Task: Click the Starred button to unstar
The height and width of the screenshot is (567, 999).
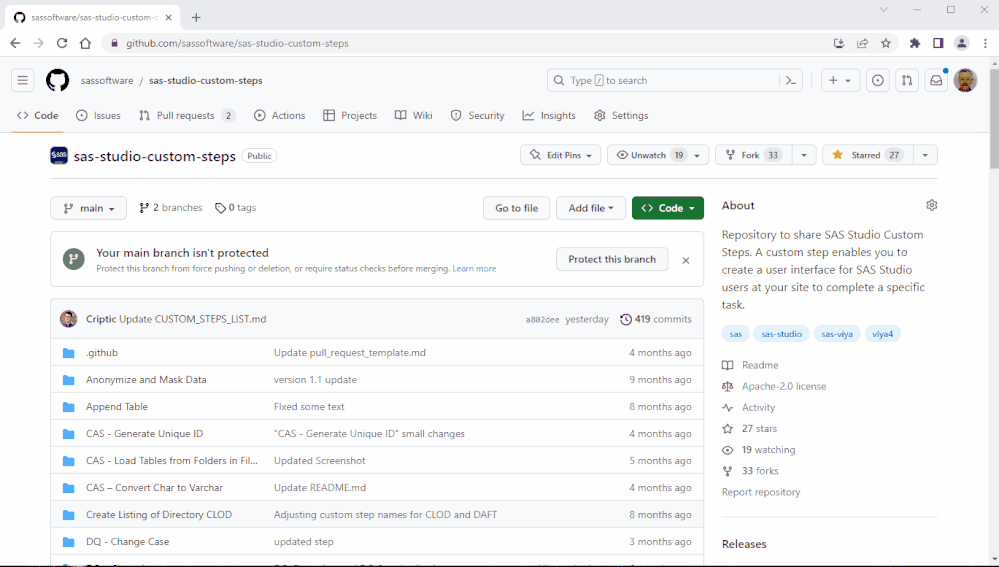Action: (866, 155)
